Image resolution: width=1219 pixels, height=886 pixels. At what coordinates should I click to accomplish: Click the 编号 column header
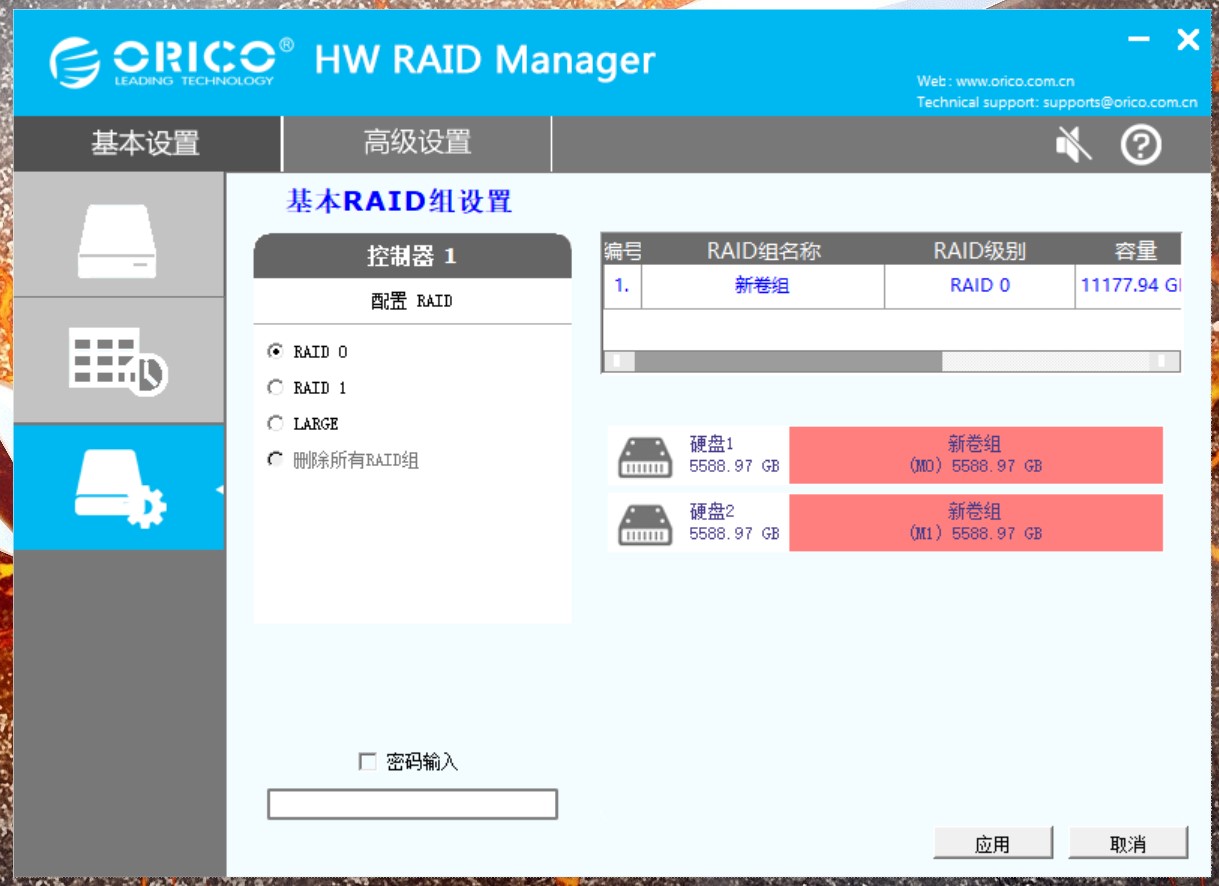point(622,250)
